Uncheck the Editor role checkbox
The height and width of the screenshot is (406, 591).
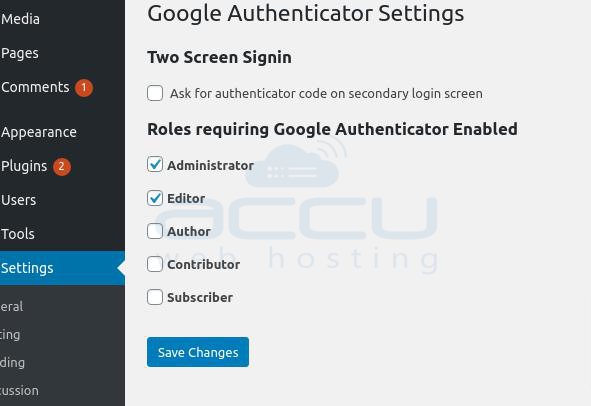pos(155,198)
